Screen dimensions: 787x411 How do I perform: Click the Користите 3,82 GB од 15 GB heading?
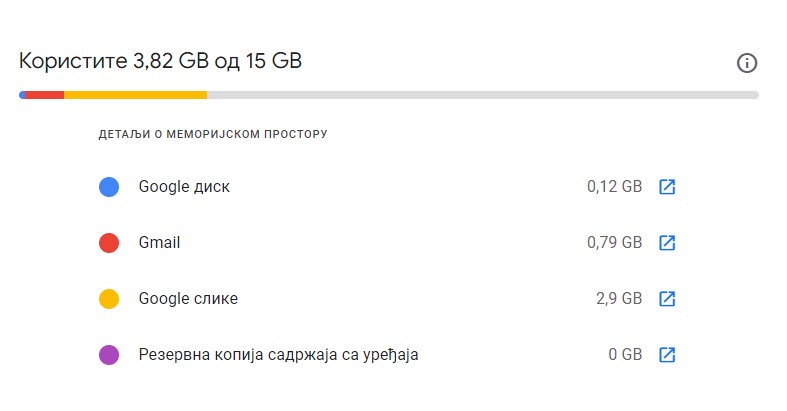(160, 62)
